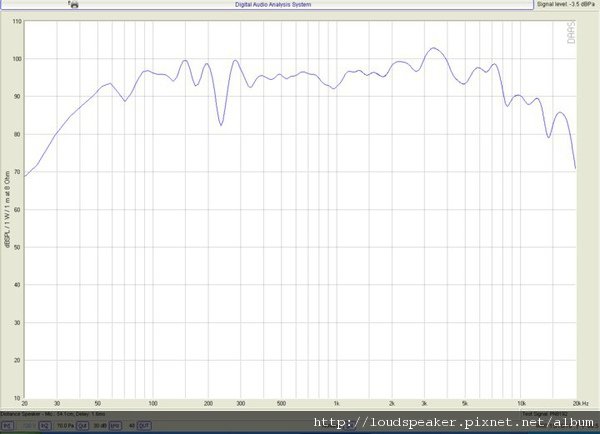This screenshot has height=434, width=600.
Task: Click the response curve's highest peak above 3k
Action: click(x=433, y=48)
